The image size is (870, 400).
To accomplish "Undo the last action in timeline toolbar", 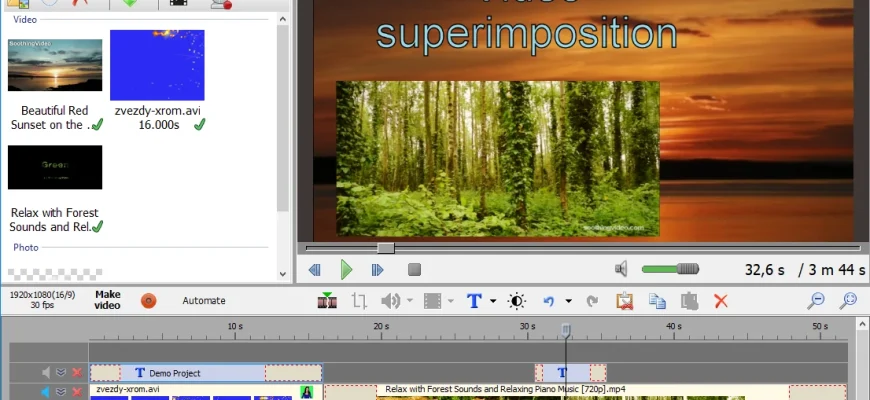I will coord(549,301).
